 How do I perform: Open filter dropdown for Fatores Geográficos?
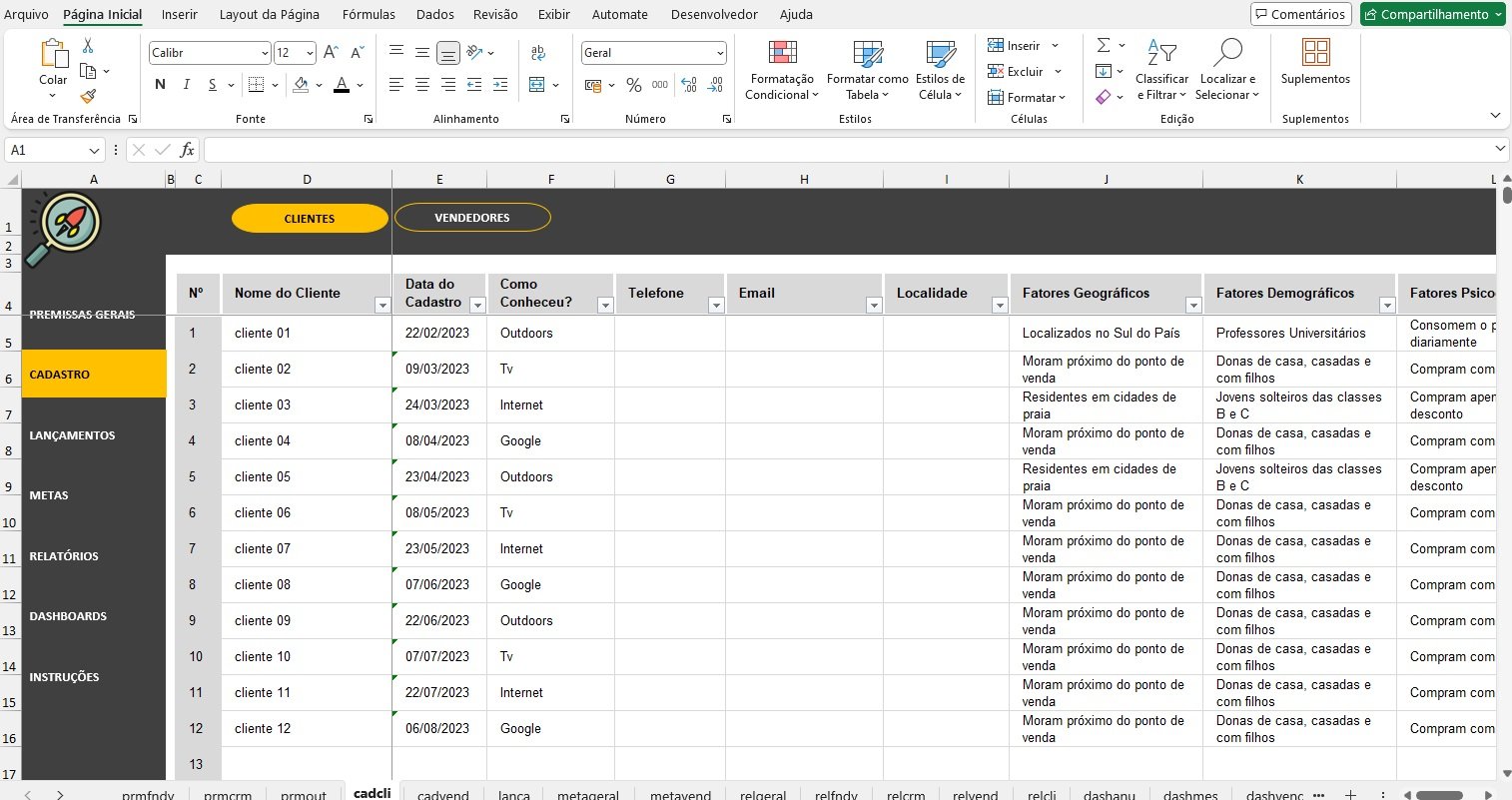(1192, 306)
